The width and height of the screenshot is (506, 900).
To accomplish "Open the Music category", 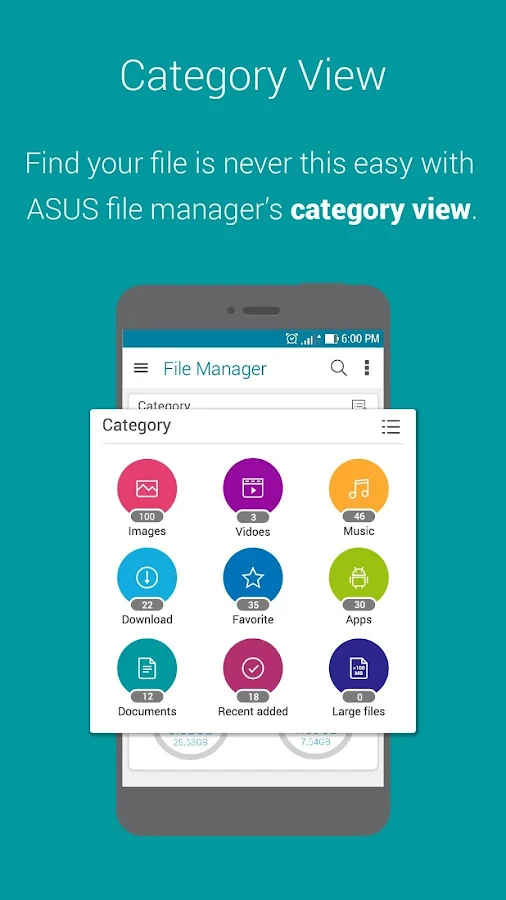I will 359,489.
